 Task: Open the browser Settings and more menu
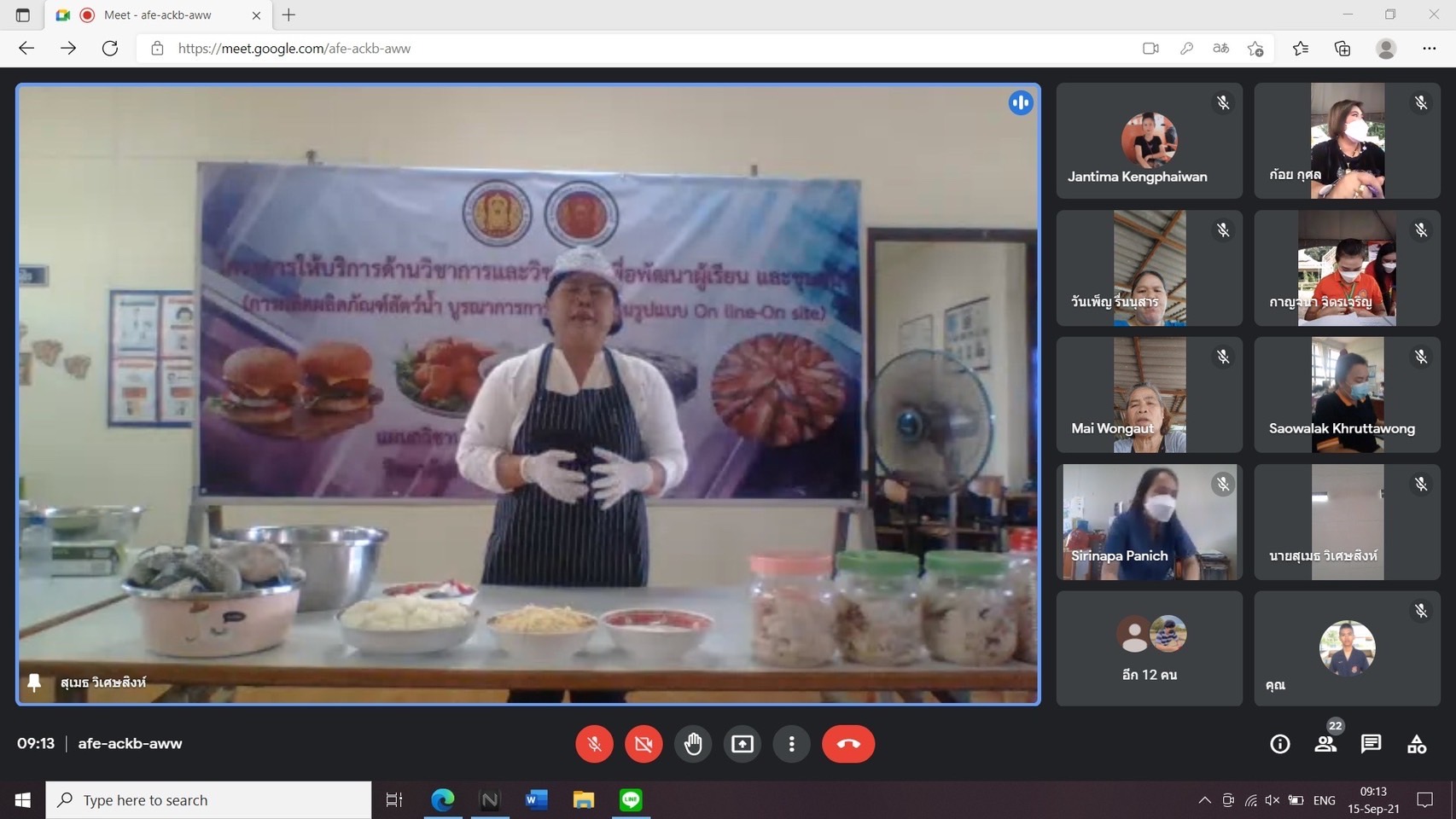[1429, 49]
